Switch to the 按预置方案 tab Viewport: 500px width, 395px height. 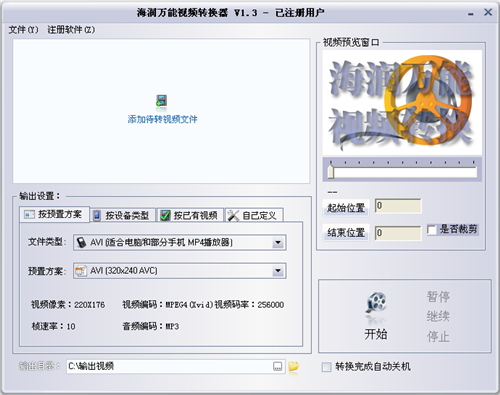click(54, 214)
